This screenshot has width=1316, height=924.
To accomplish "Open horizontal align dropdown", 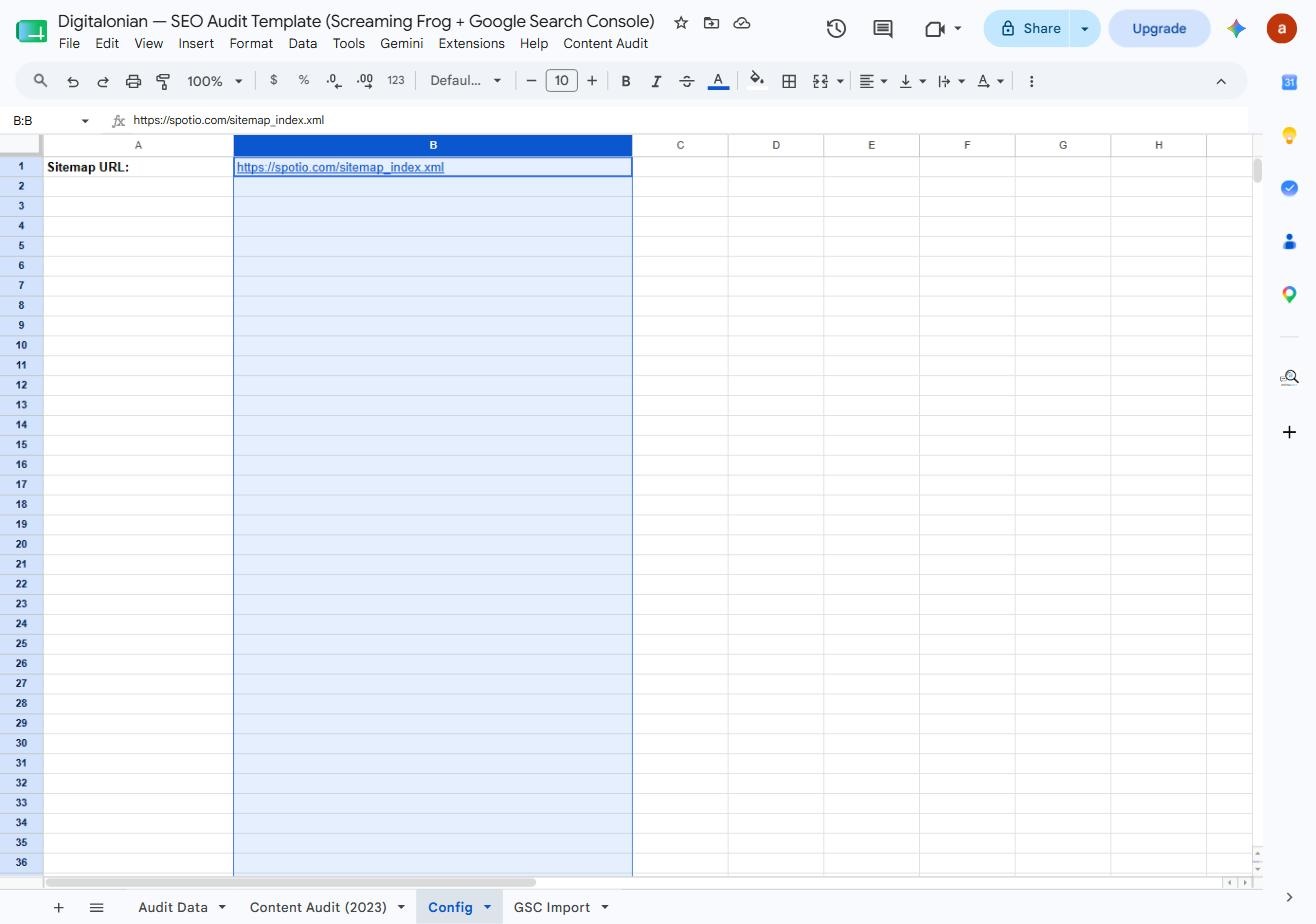I will [873, 81].
